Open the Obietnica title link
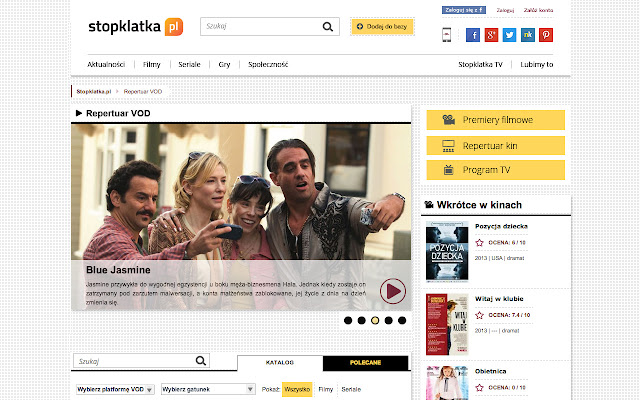640x400 pixels. (x=491, y=371)
